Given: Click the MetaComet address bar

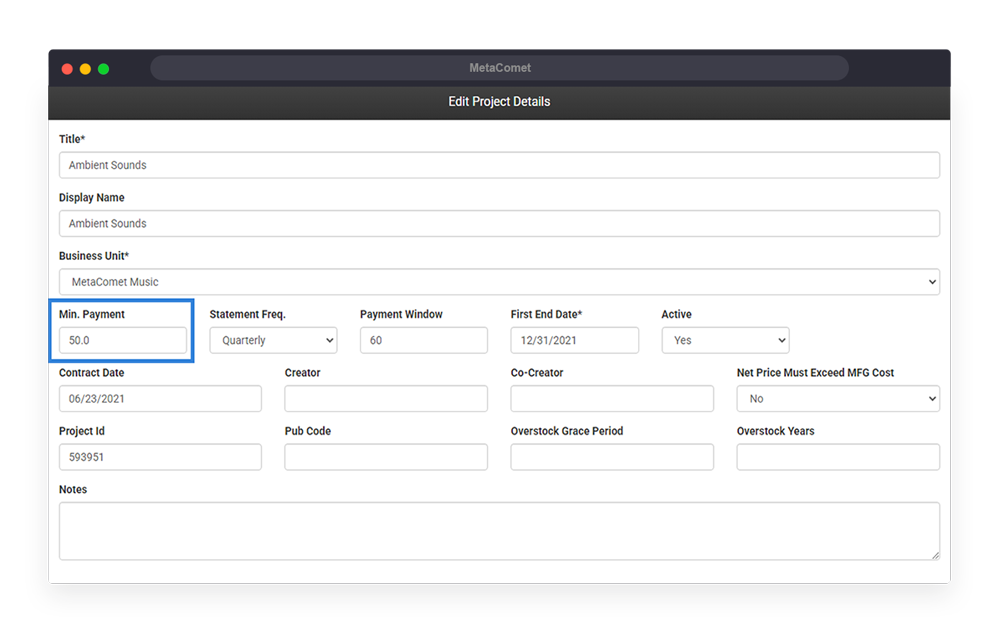Looking at the screenshot, I should click(x=499, y=68).
